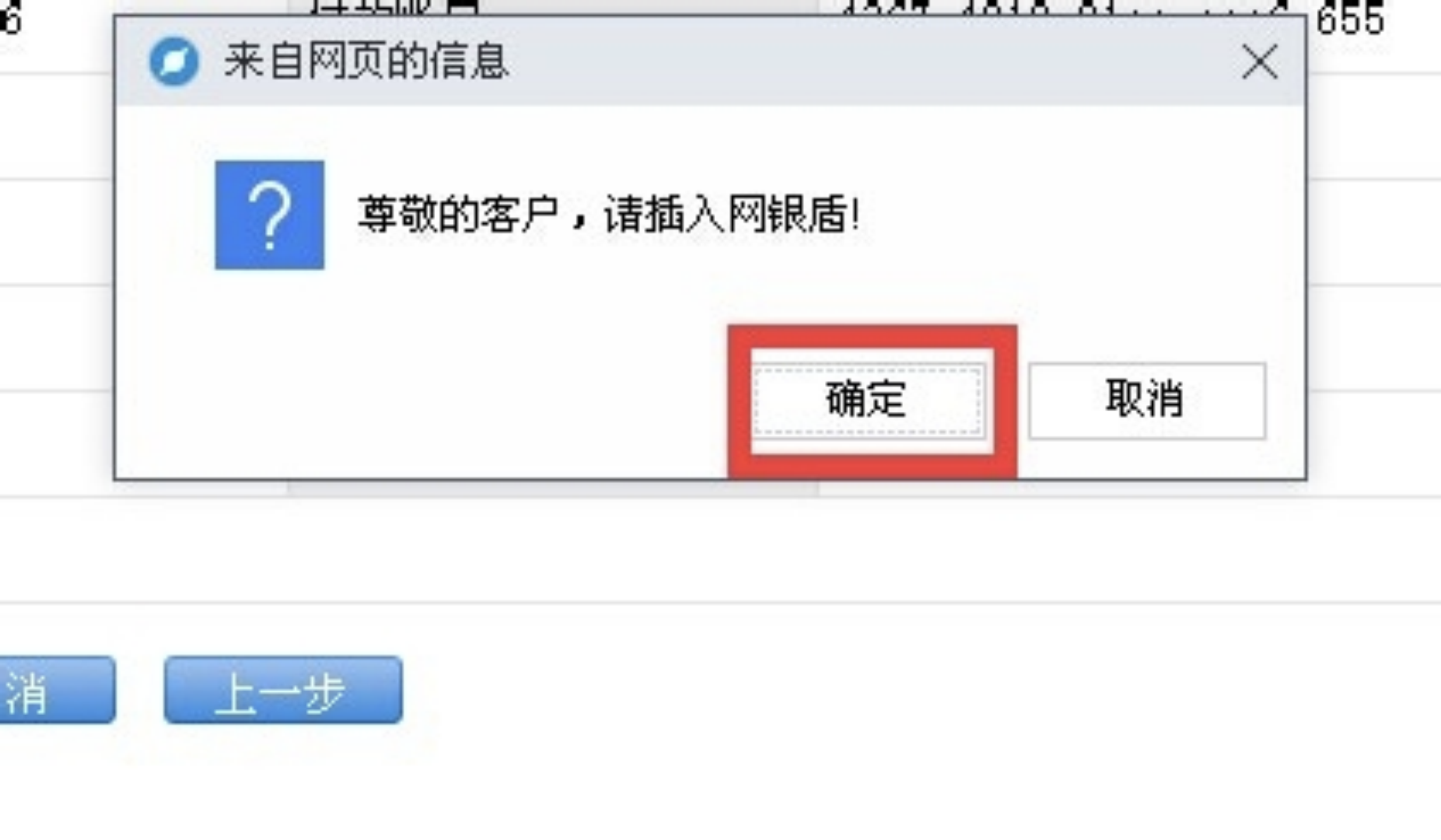1441x840 pixels.
Task: Click the empty title bar area right of 来自网页的信息
Action: coord(875,61)
